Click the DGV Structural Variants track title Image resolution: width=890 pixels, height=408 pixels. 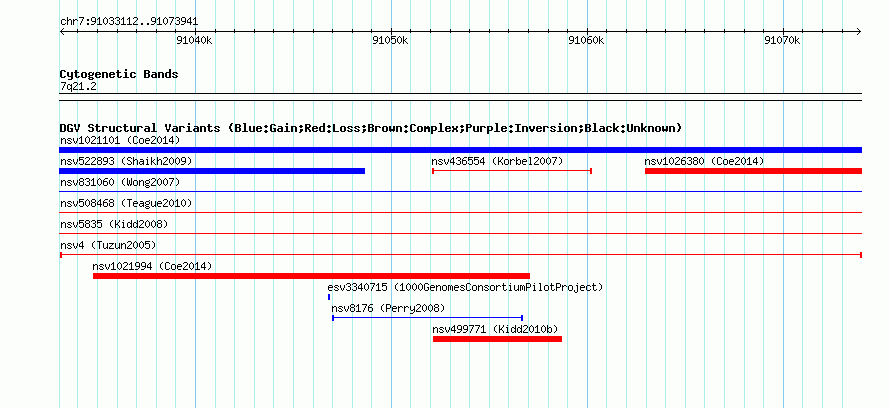click(370, 128)
